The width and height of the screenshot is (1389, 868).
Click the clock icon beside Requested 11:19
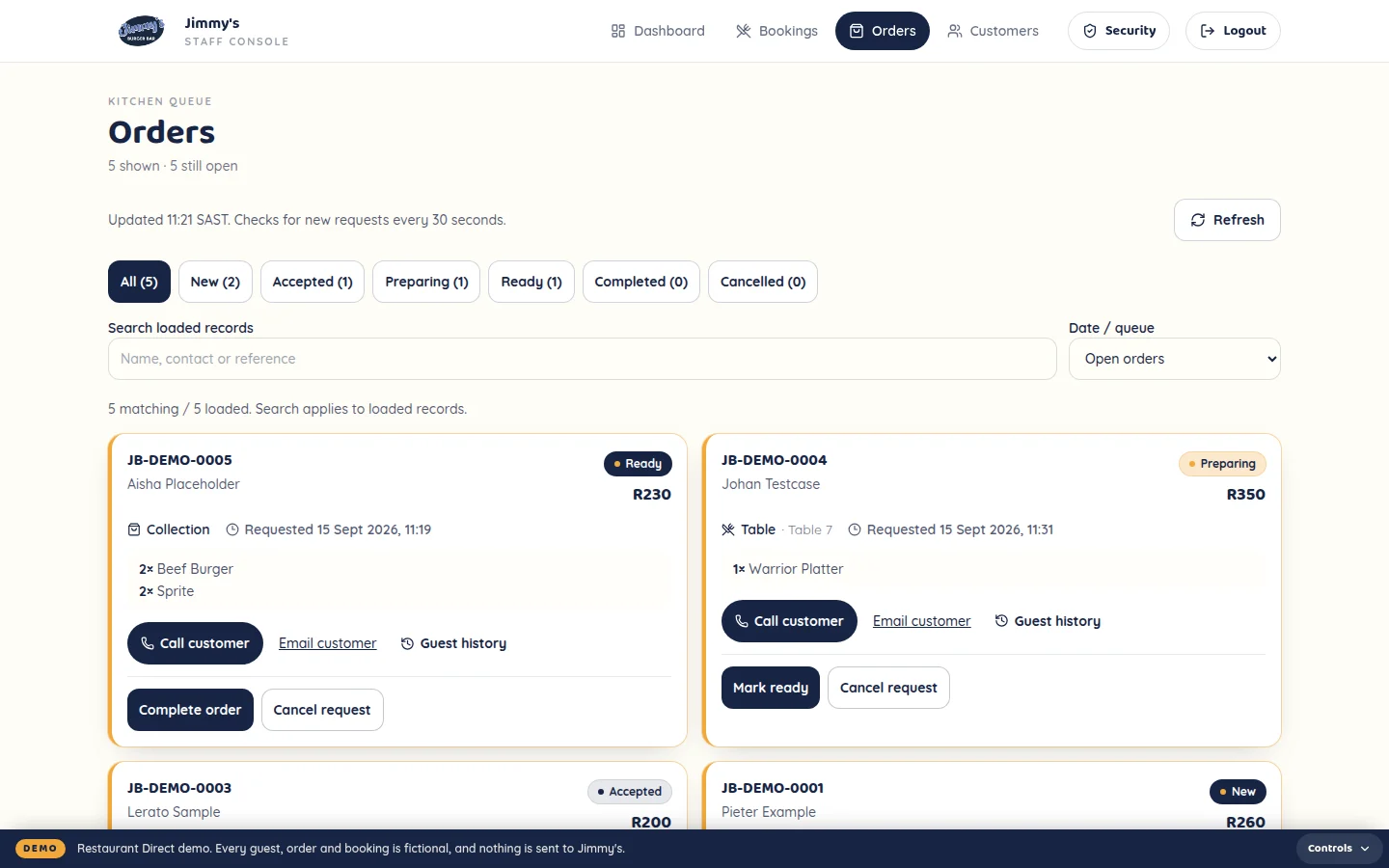click(x=232, y=529)
